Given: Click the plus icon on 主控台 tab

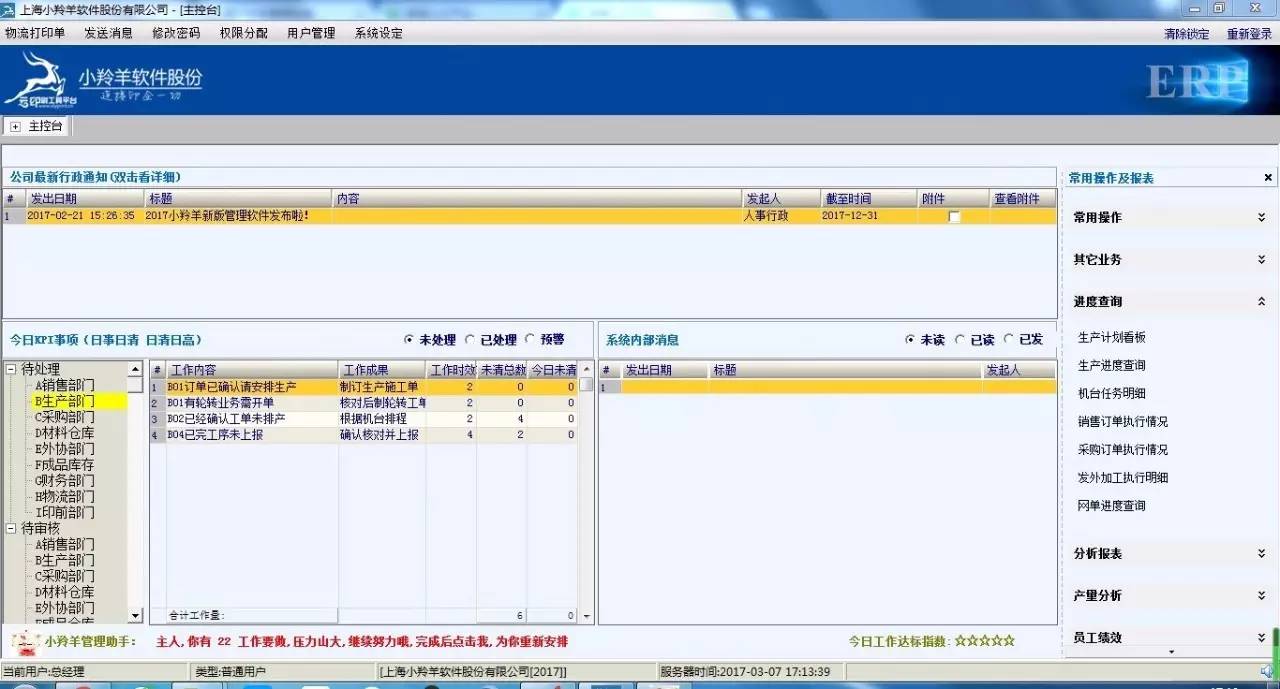Looking at the screenshot, I should [x=15, y=127].
